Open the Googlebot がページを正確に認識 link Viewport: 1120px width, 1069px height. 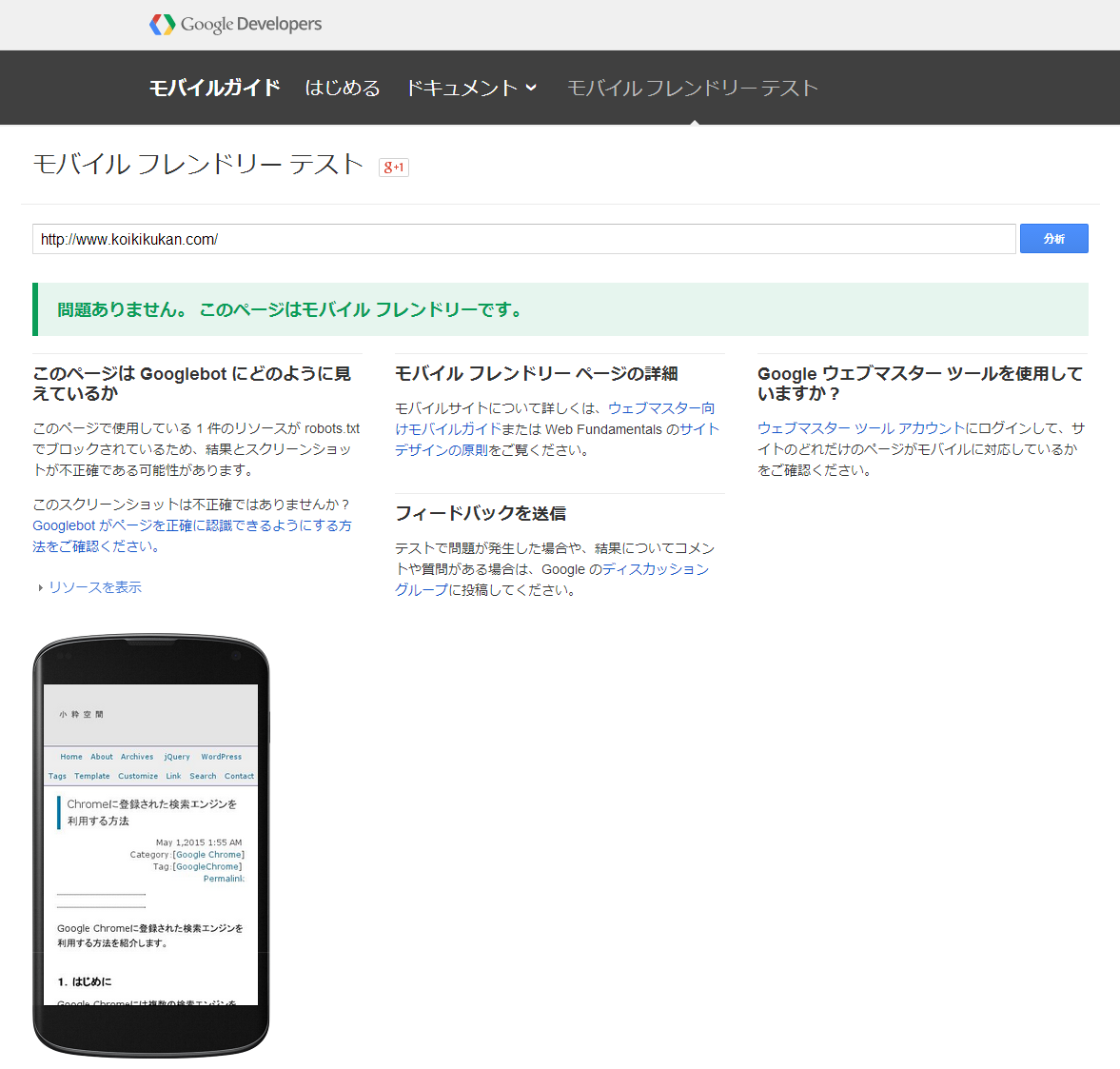191,536
